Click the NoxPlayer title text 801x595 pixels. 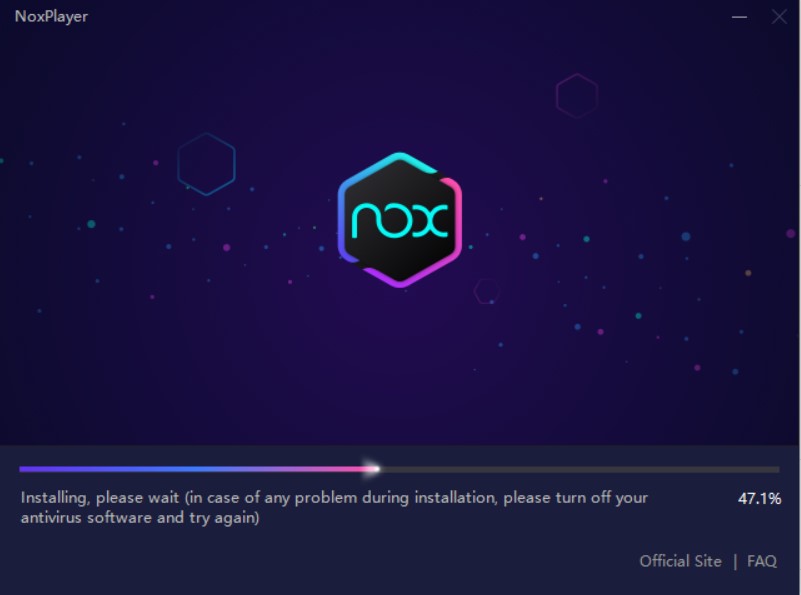(51, 17)
